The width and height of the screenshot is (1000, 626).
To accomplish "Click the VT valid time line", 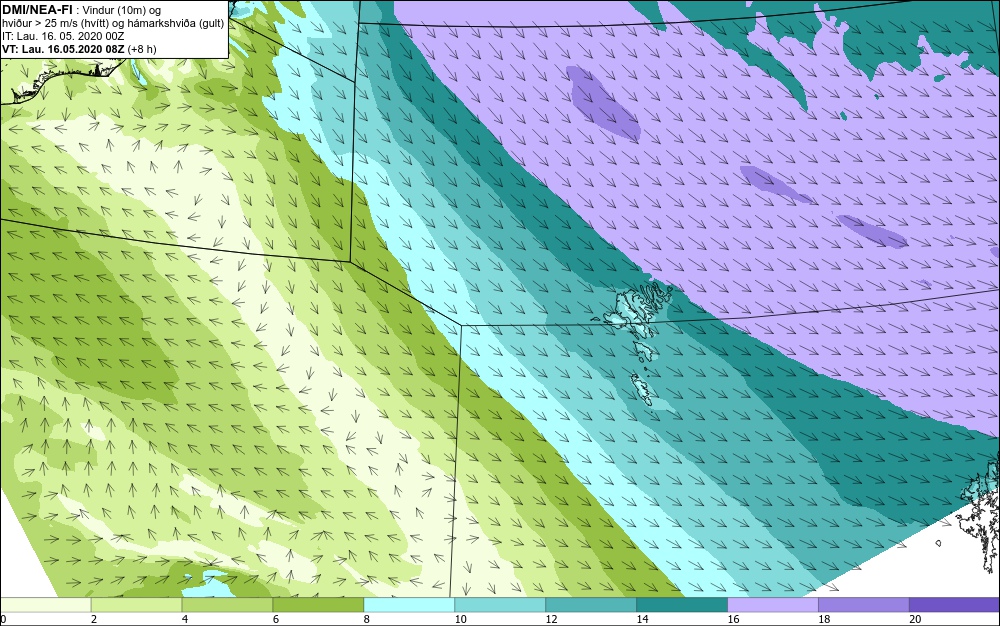I will (79, 49).
